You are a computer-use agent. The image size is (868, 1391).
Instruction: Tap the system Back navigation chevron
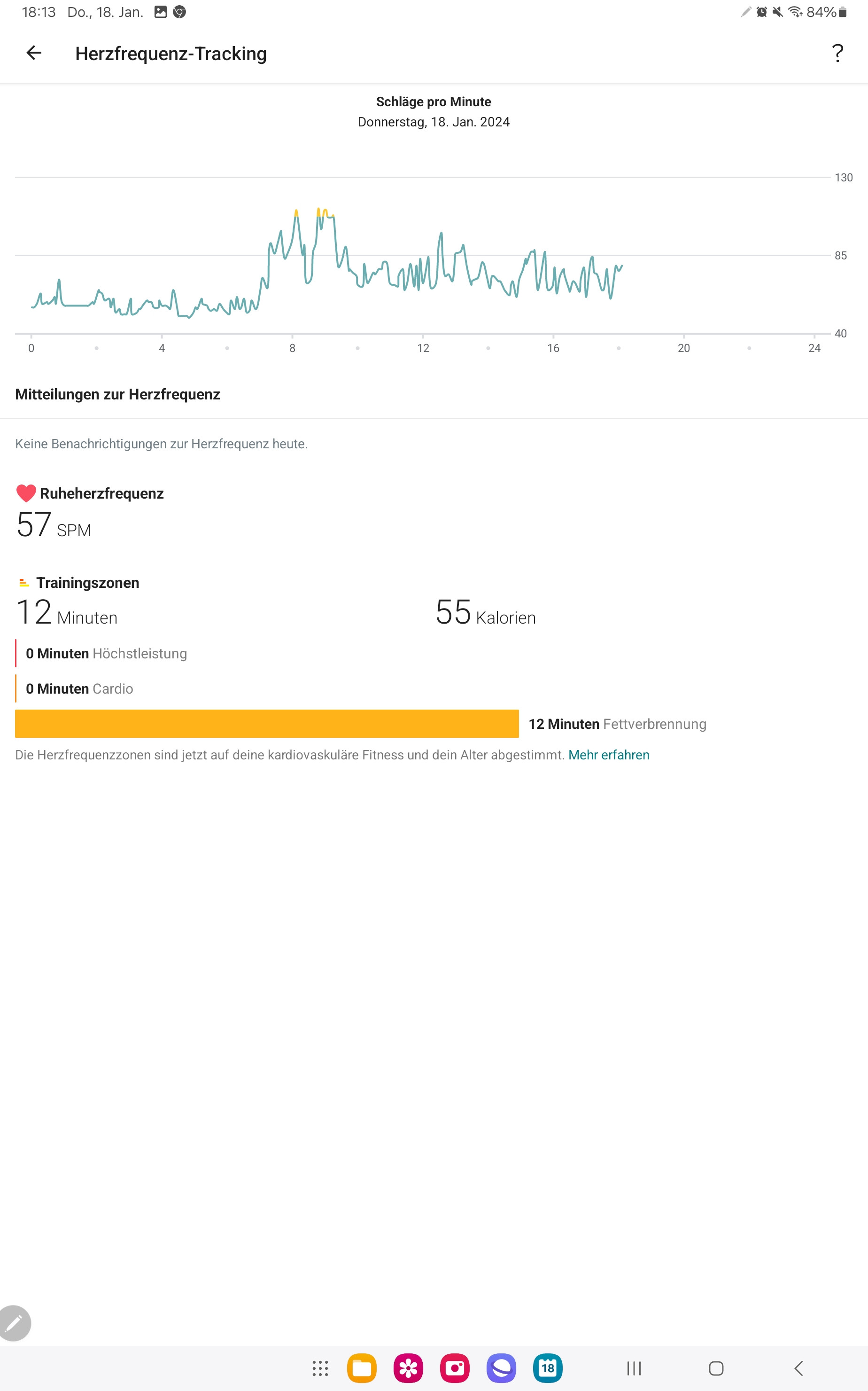(x=798, y=1368)
